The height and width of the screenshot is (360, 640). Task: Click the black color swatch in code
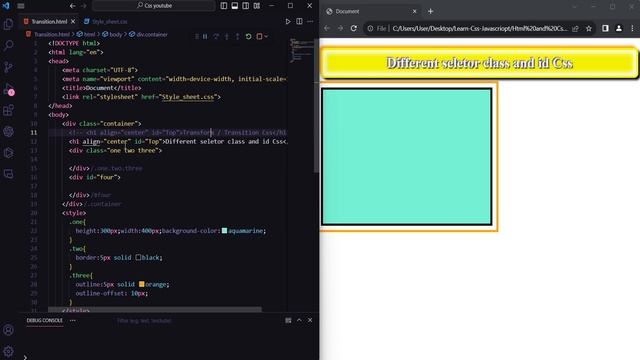coord(138,257)
